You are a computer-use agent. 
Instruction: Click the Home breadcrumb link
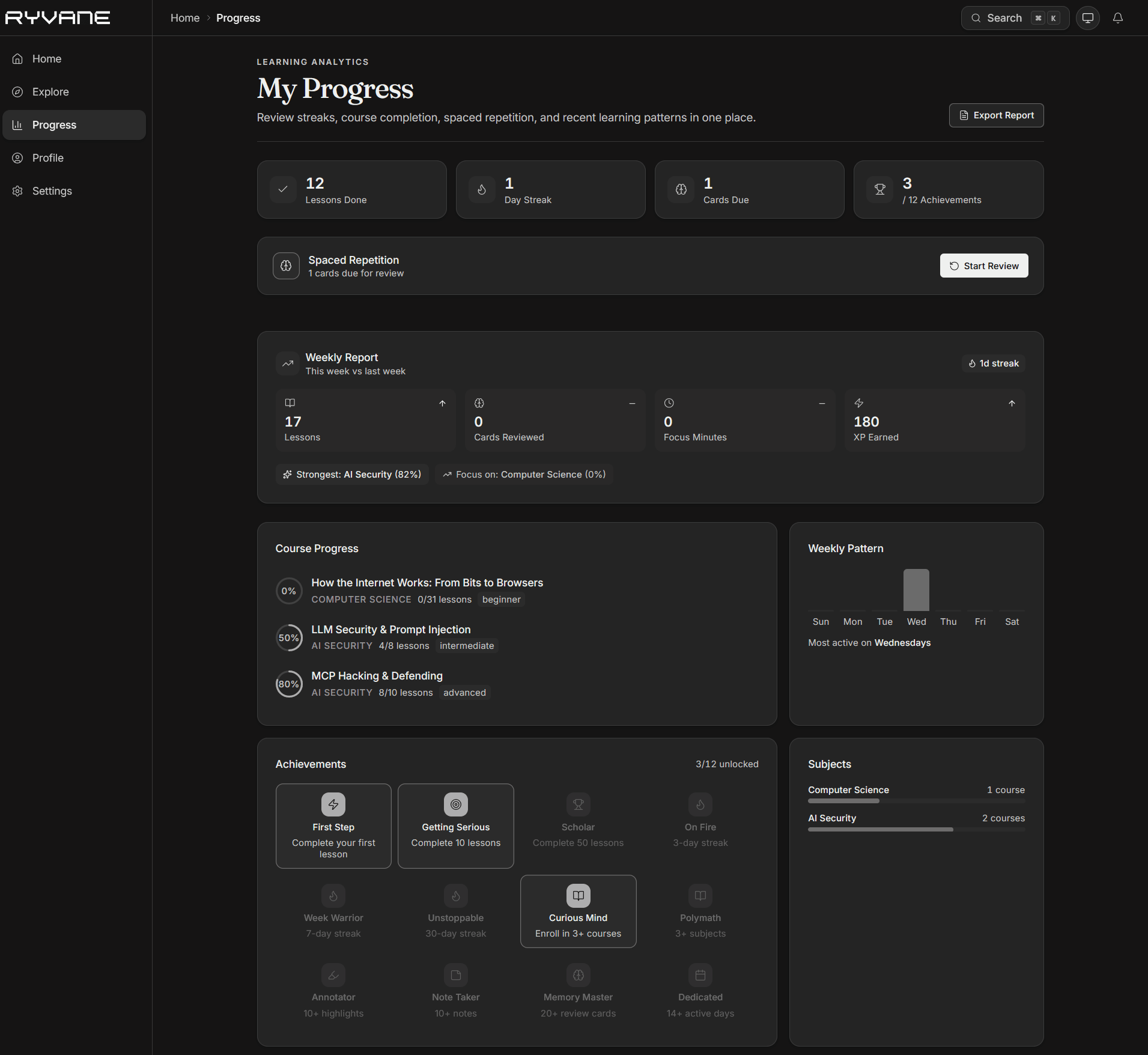[x=185, y=18]
